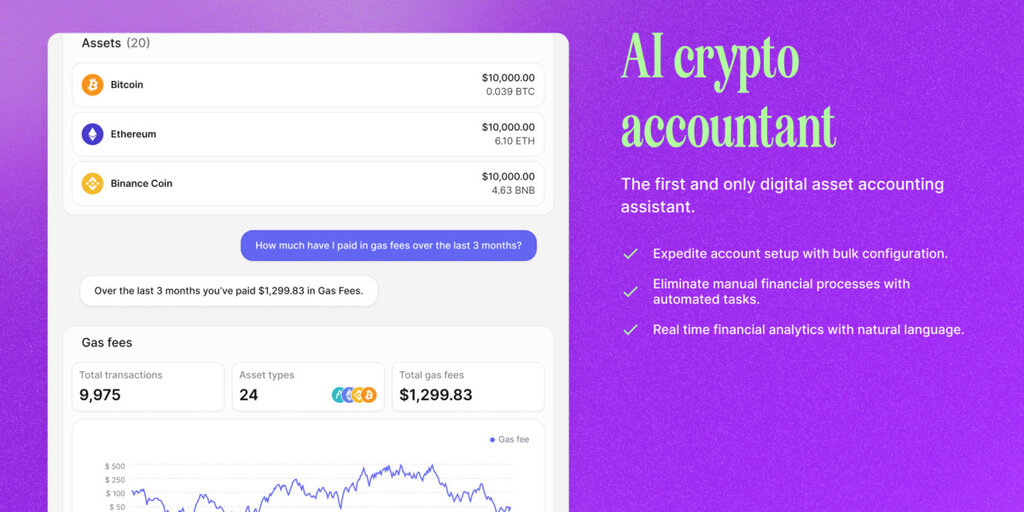
Task: Click the Total transactions 9,975 card
Action: [148, 387]
